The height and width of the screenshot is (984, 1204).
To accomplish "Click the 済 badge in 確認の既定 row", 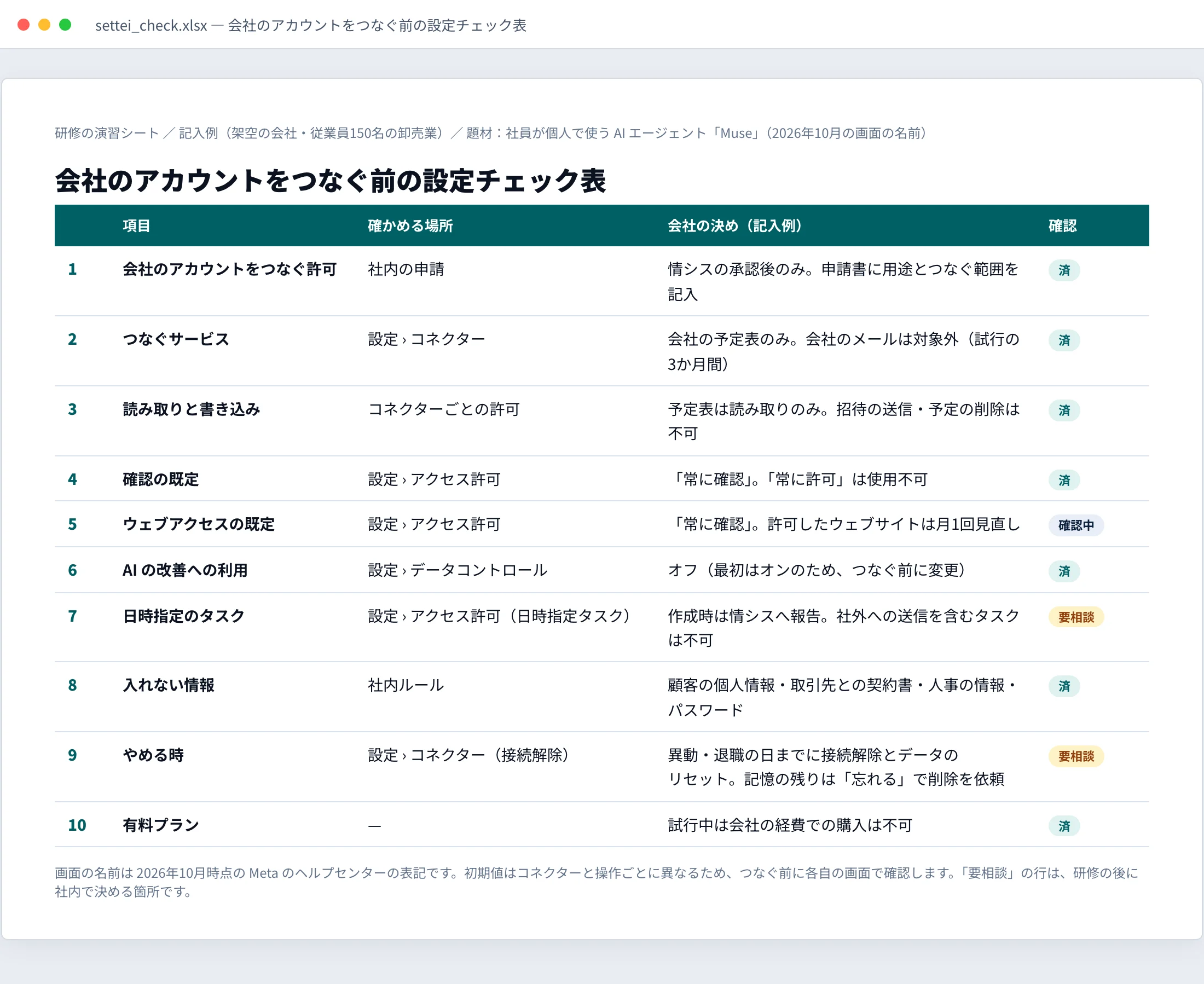I will coord(1064,481).
